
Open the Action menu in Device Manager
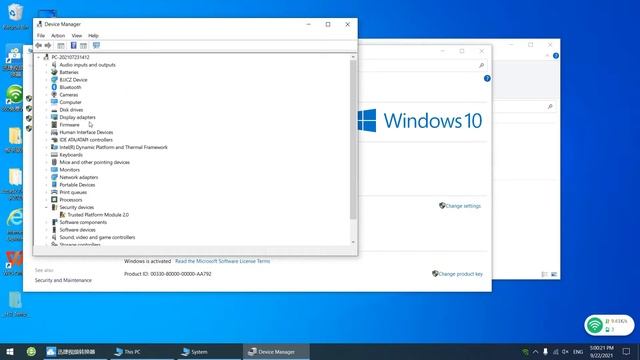tap(58, 36)
